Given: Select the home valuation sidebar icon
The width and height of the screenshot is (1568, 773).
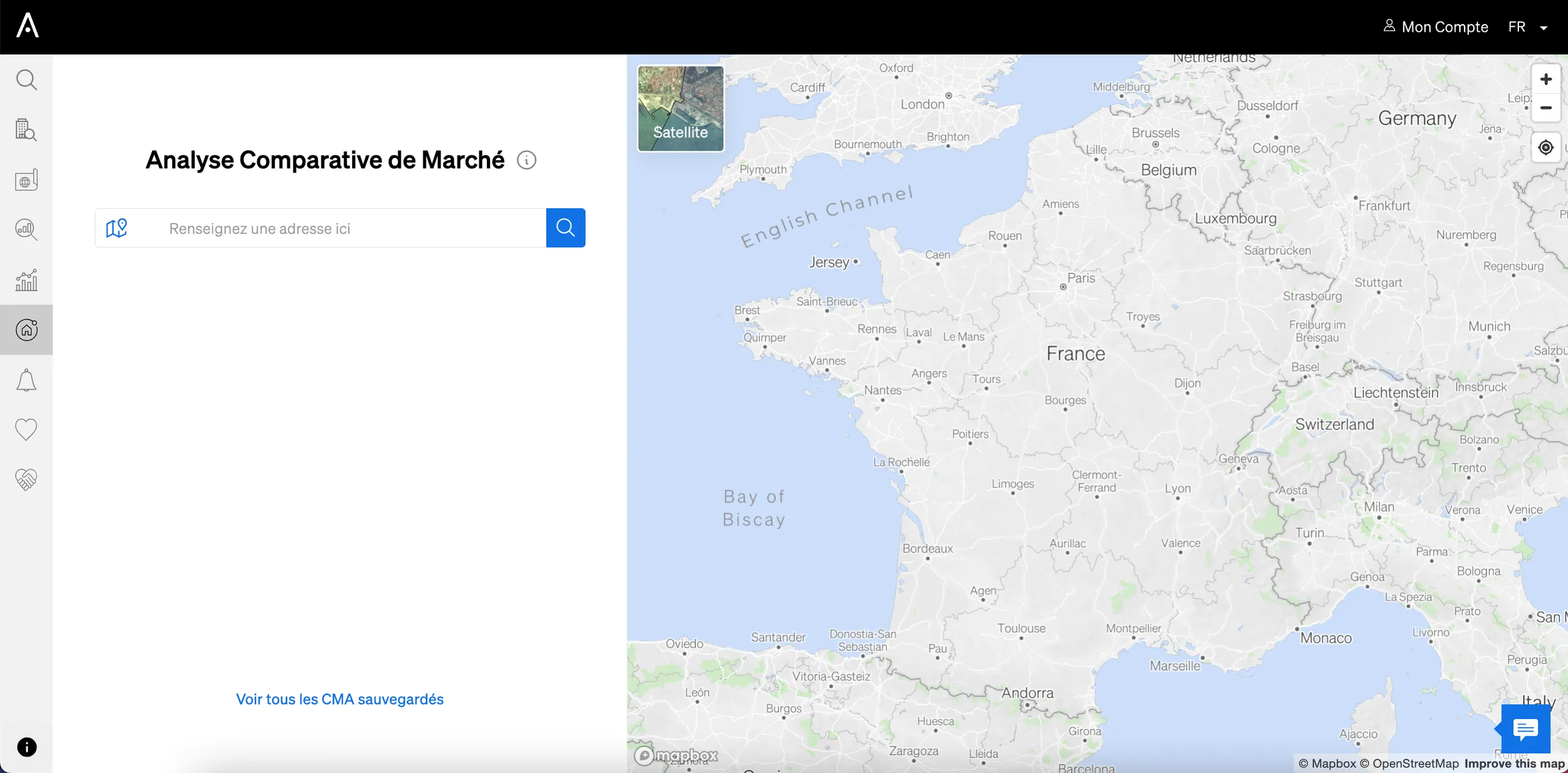Looking at the screenshot, I should (x=26, y=330).
